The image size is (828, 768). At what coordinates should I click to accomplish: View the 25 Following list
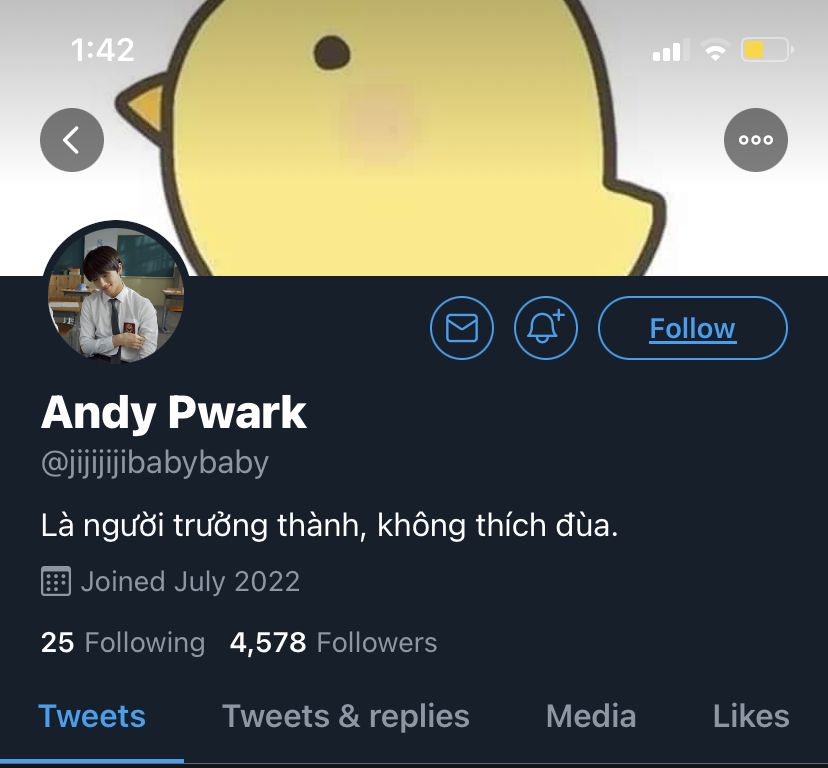pyautogui.click(x=123, y=643)
